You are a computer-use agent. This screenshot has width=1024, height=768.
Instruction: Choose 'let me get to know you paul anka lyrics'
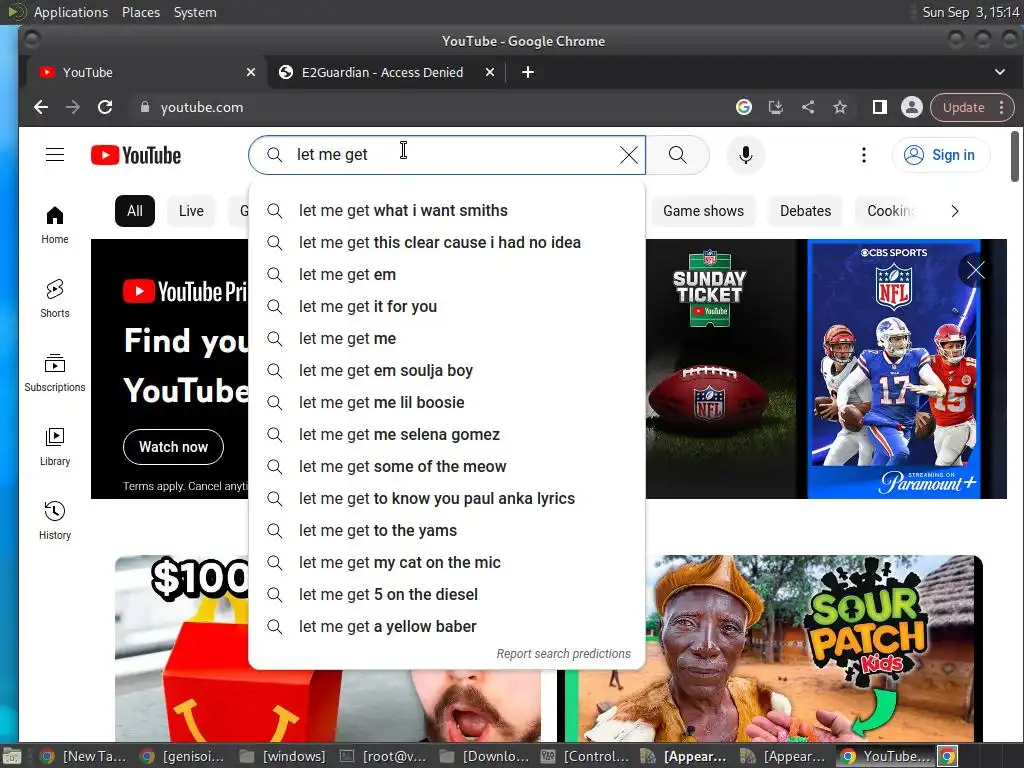(447, 498)
